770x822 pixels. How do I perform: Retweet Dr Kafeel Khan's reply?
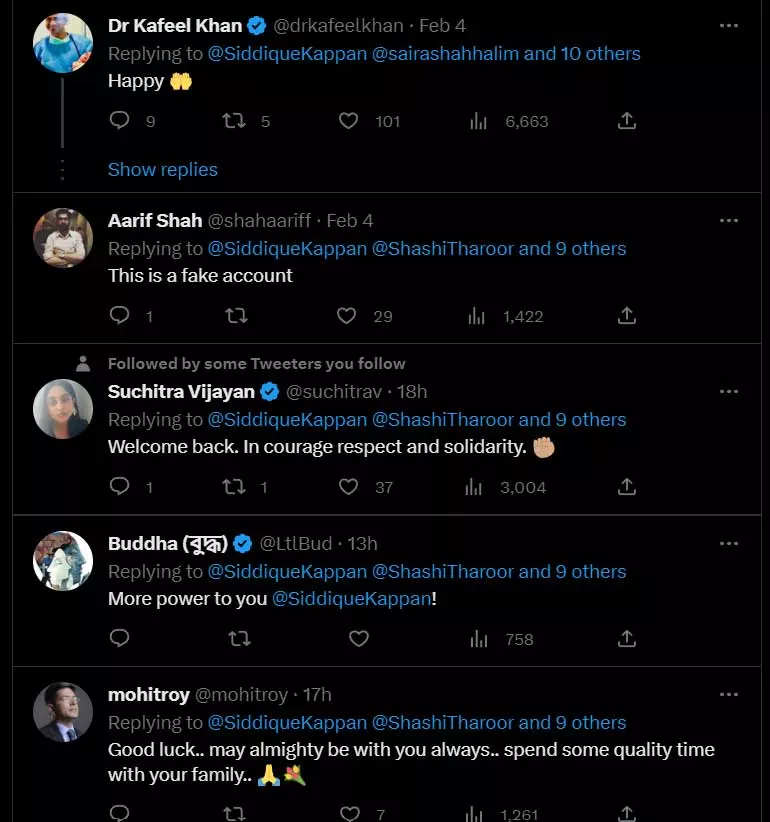click(233, 121)
